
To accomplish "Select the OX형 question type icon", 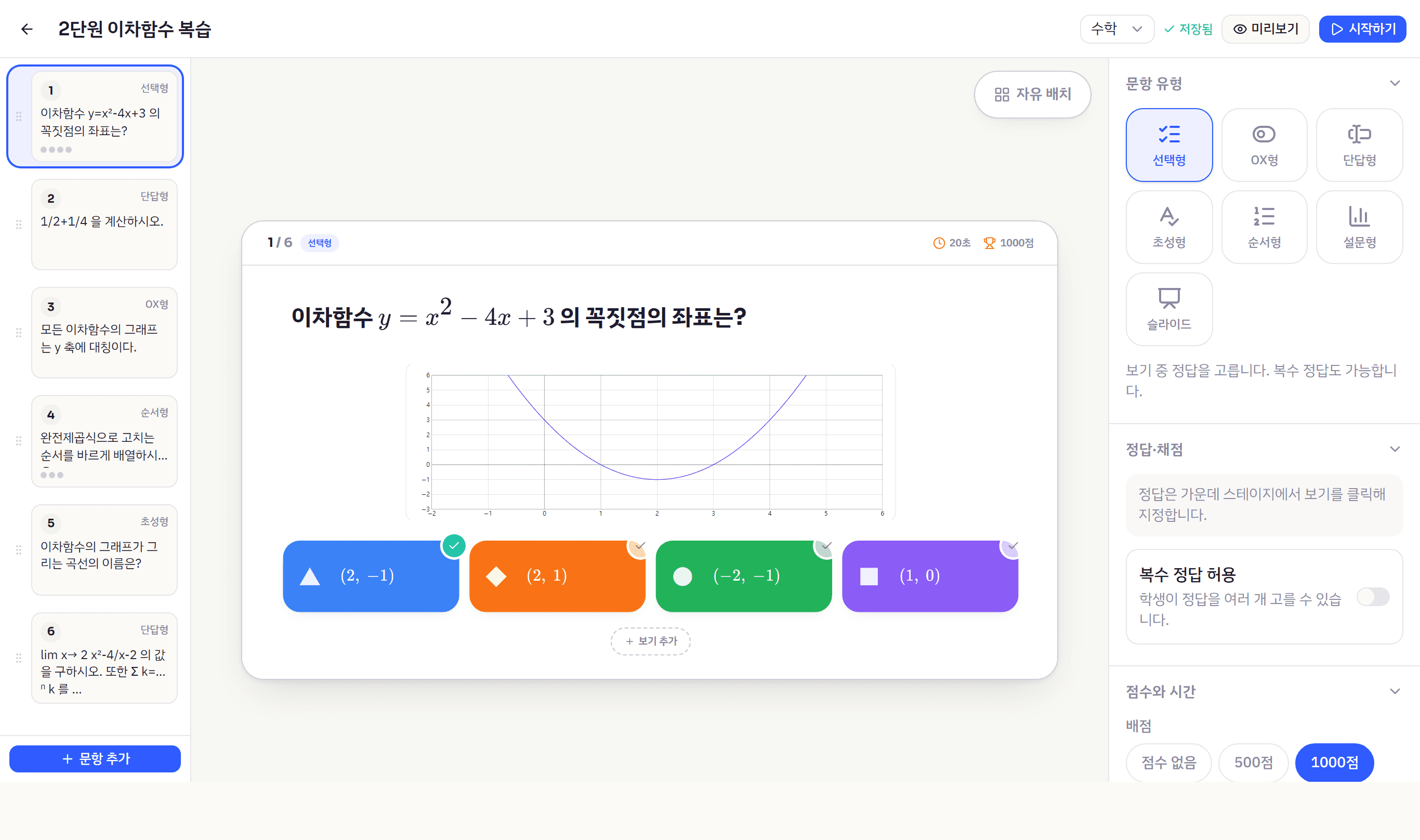I will (1264, 145).
